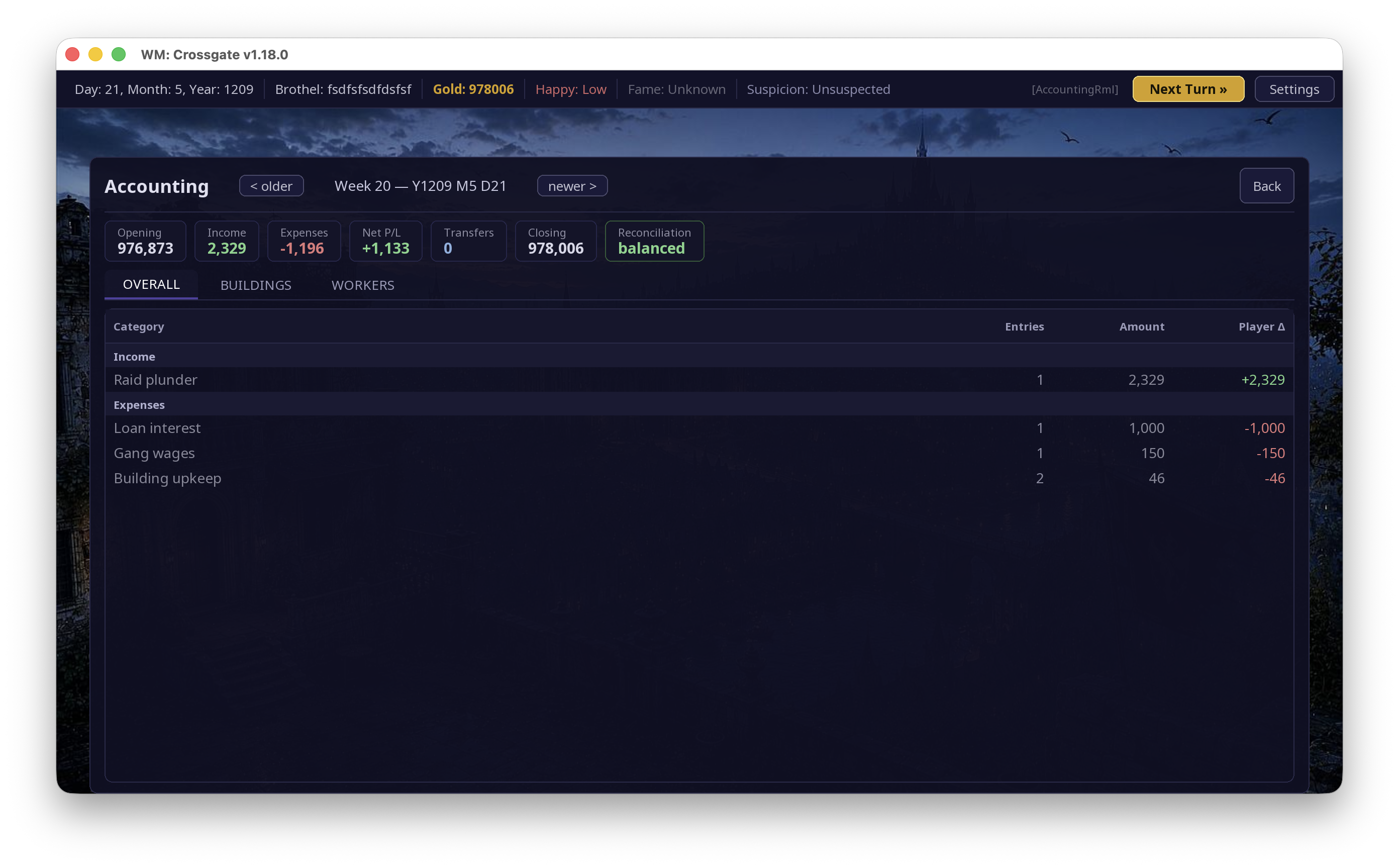Click the window title 'WM: Crossgate v1.18.0'
1399x868 pixels.
[214, 55]
